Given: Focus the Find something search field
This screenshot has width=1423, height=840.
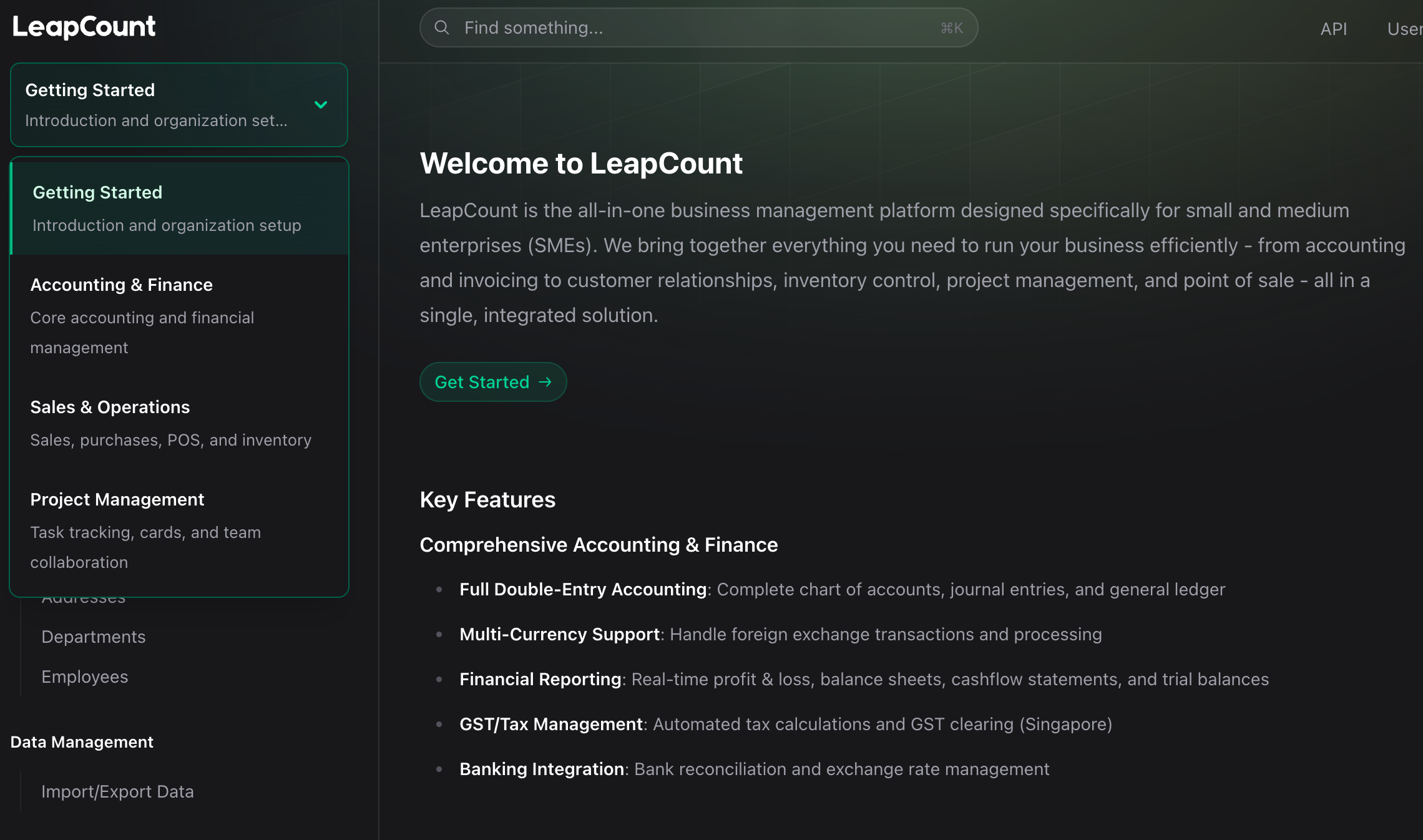Looking at the screenshot, I should click(687, 27).
